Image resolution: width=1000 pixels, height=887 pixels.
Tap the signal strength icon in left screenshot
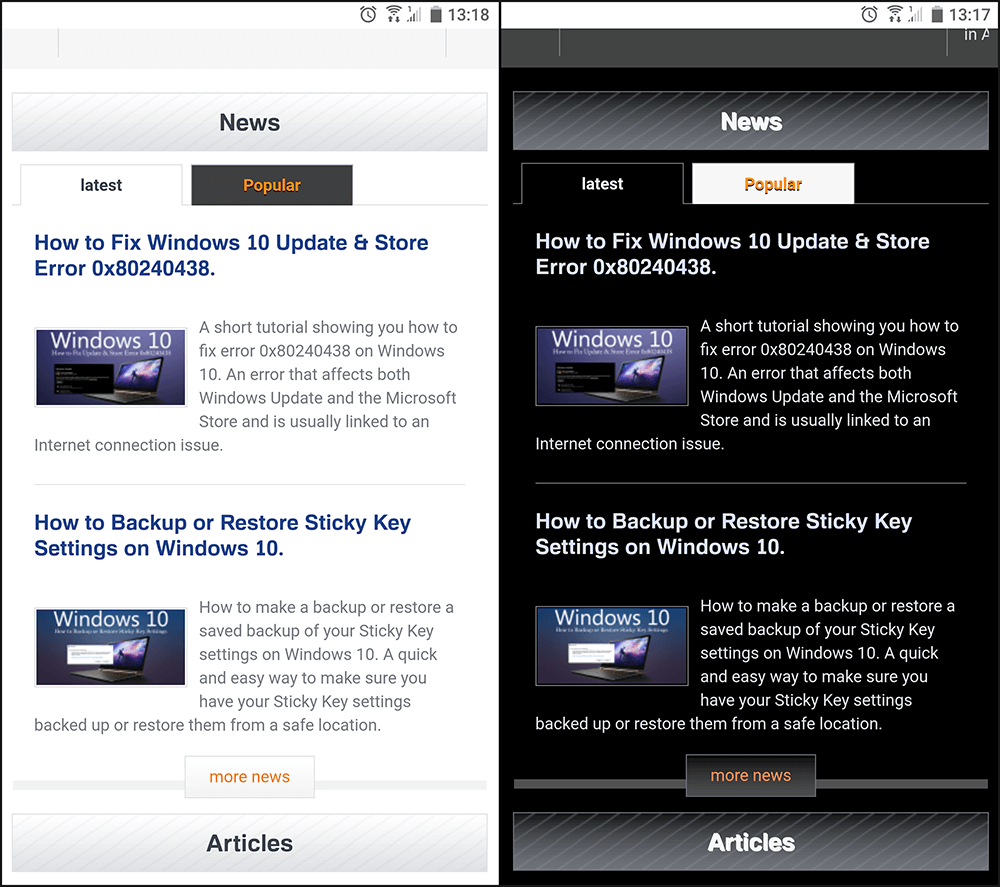tap(415, 14)
